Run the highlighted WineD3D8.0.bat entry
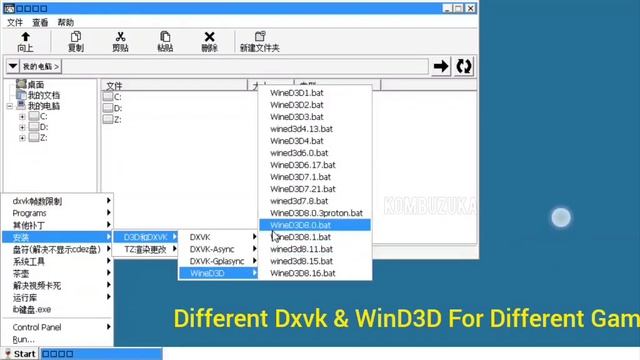 (315, 225)
